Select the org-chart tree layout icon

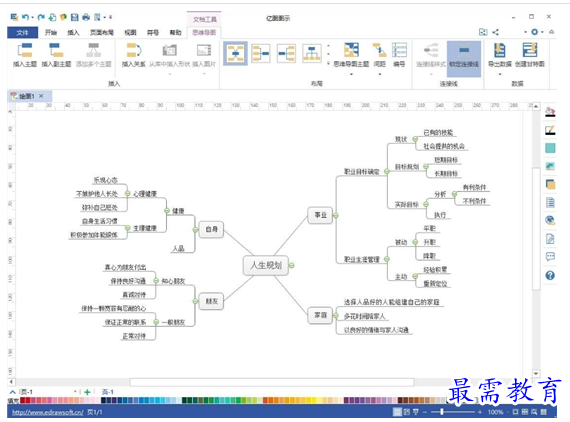(312, 53)
